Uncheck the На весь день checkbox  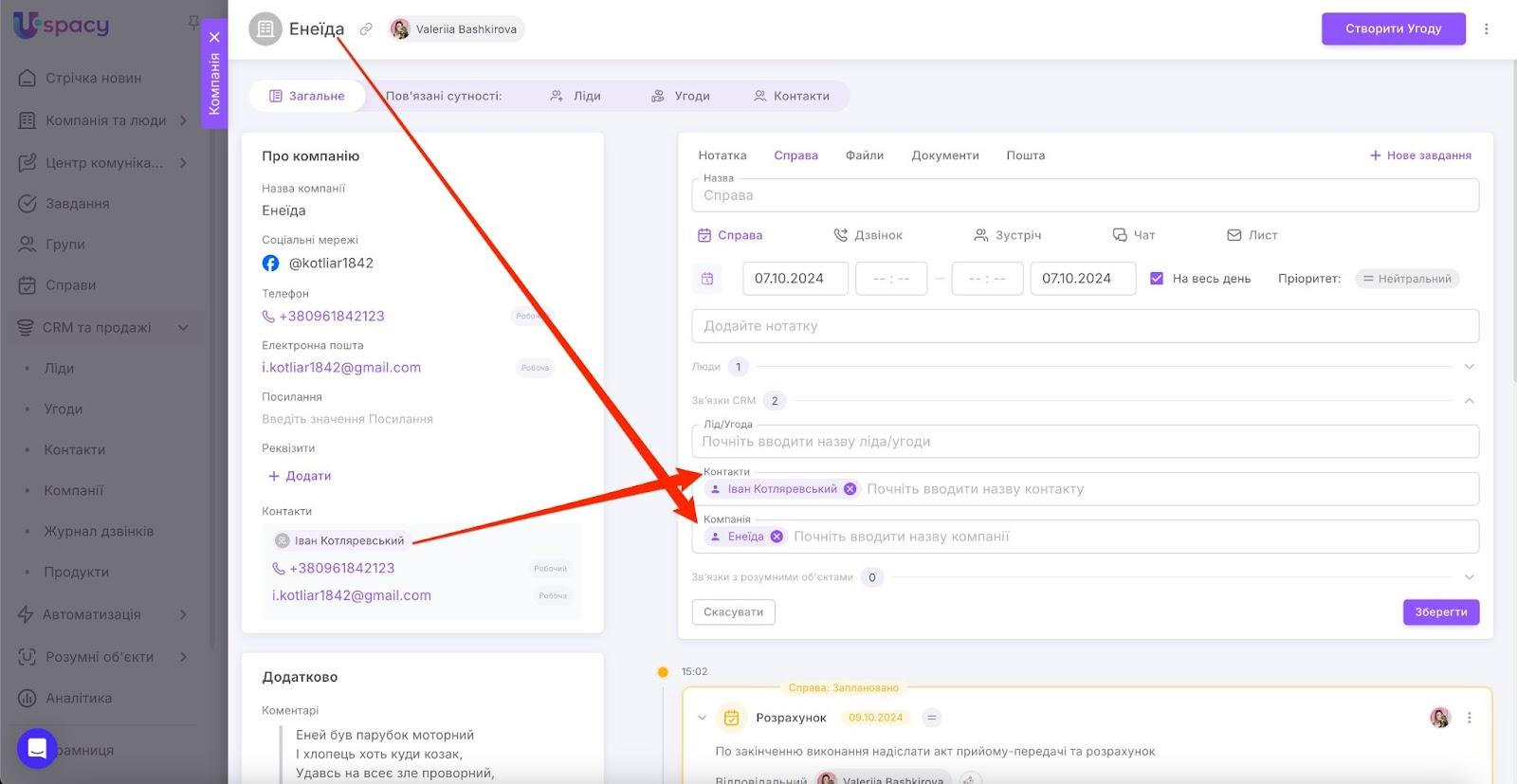click(1157, 279)
